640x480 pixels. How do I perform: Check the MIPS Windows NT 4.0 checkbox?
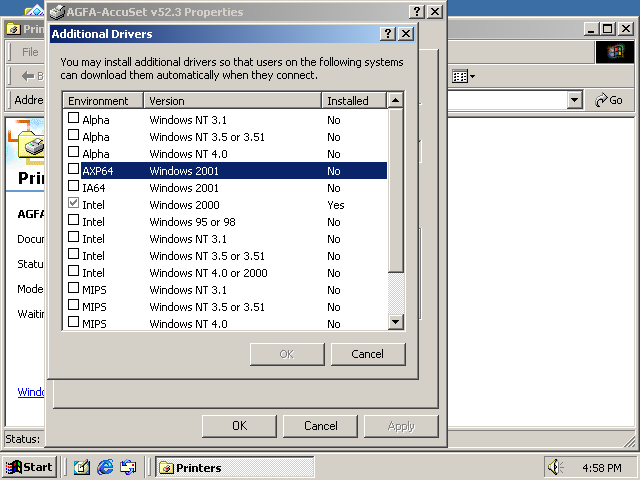[73, 322]
